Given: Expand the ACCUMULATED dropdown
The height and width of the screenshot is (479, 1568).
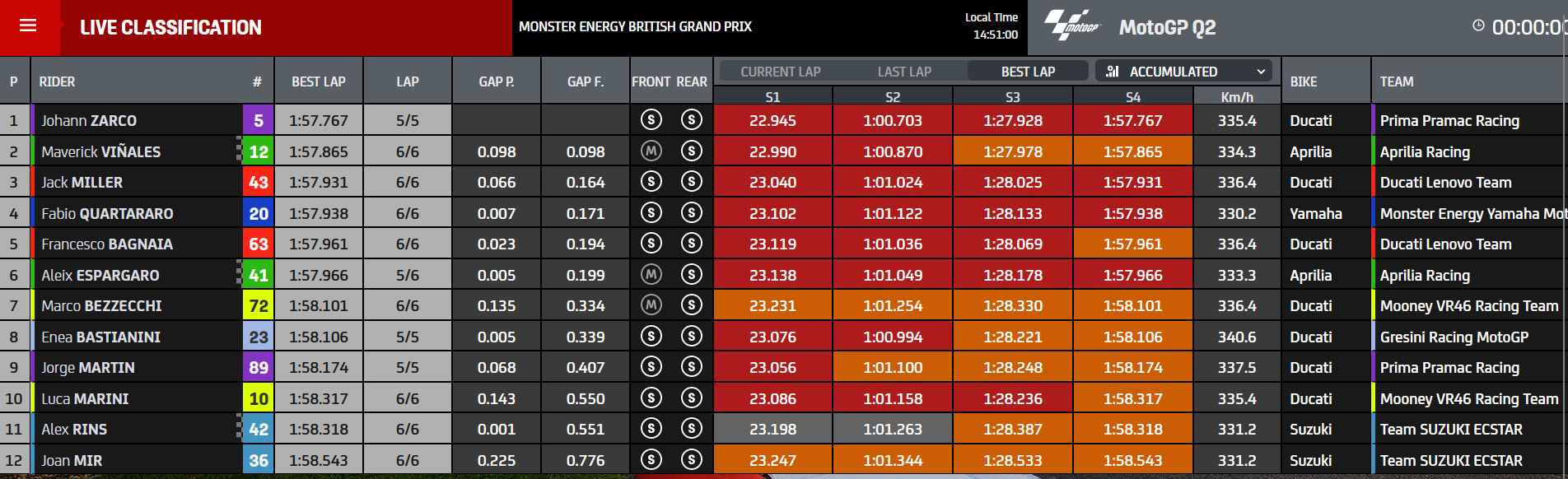Looking at the screenshot, I should click(1183, 72).
